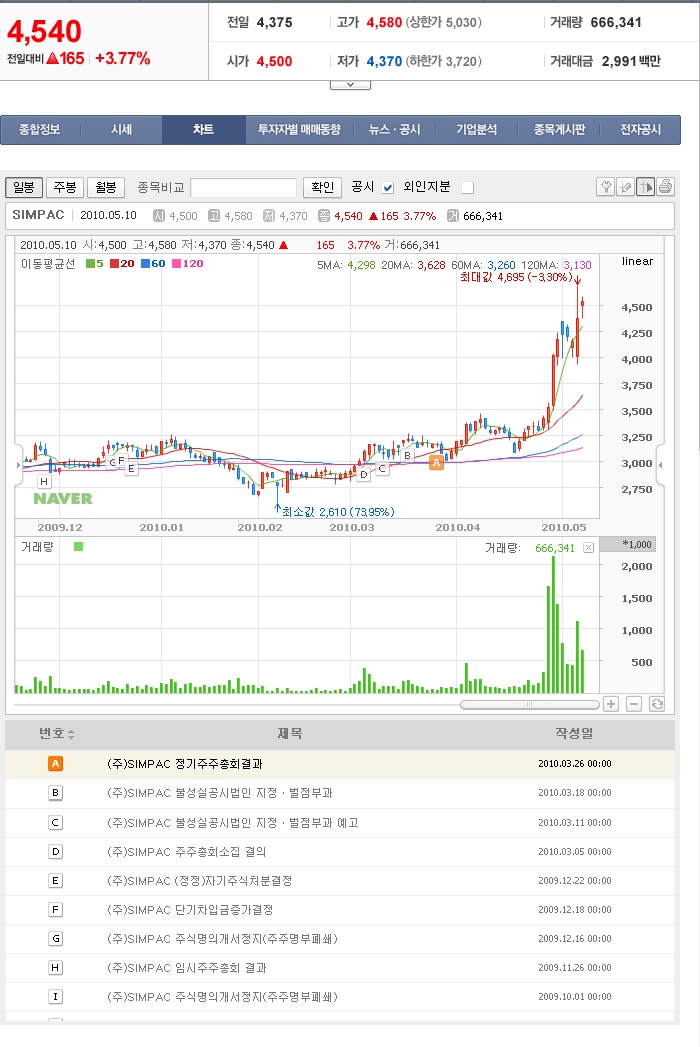This screenshot has width=700, height=1047.
Task: Open 불성실공시법인 지정·벌점부과 예고 link
Action: point(232,822)
